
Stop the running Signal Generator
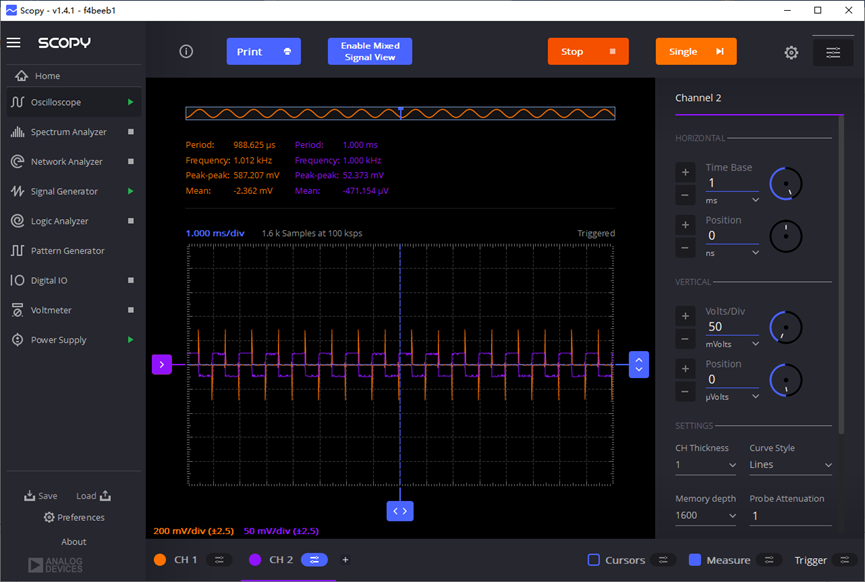click(131, 191)
